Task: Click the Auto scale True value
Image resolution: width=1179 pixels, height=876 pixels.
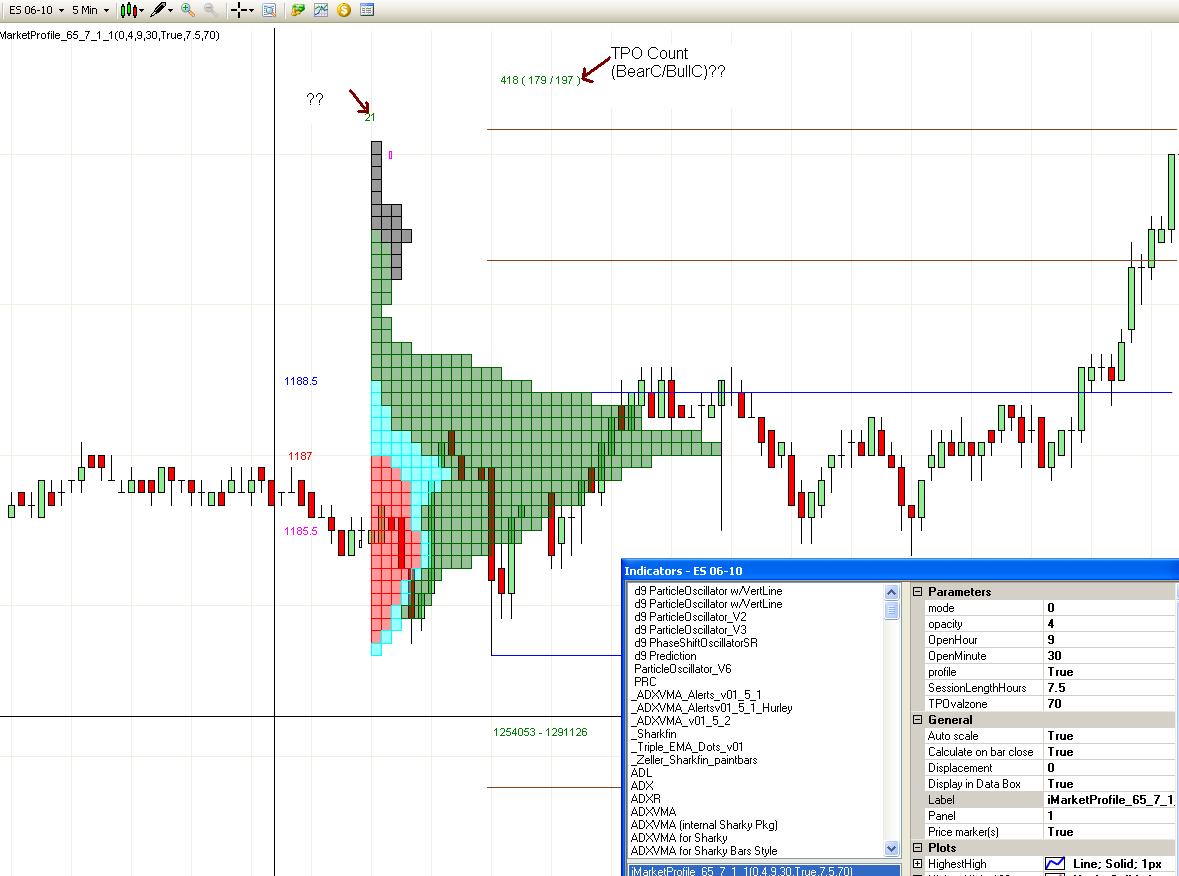Action: (1109, 735)
